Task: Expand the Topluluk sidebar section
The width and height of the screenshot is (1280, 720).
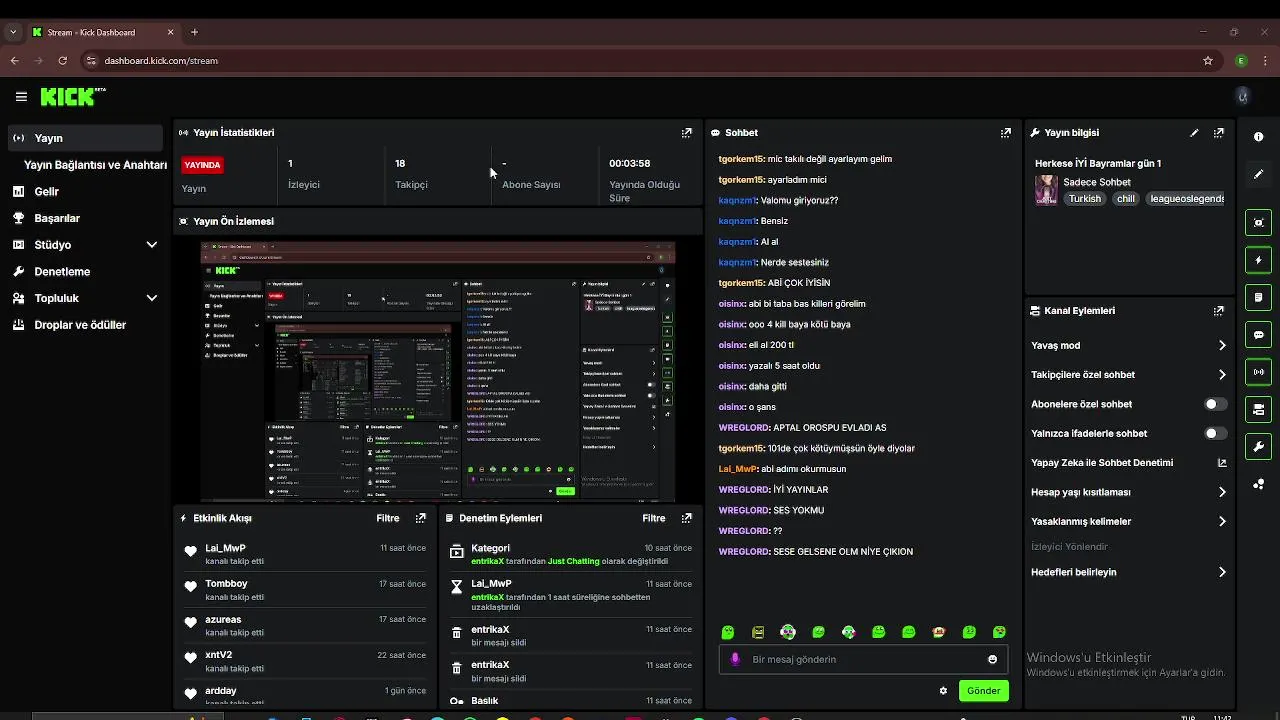Action: point(152,298)
